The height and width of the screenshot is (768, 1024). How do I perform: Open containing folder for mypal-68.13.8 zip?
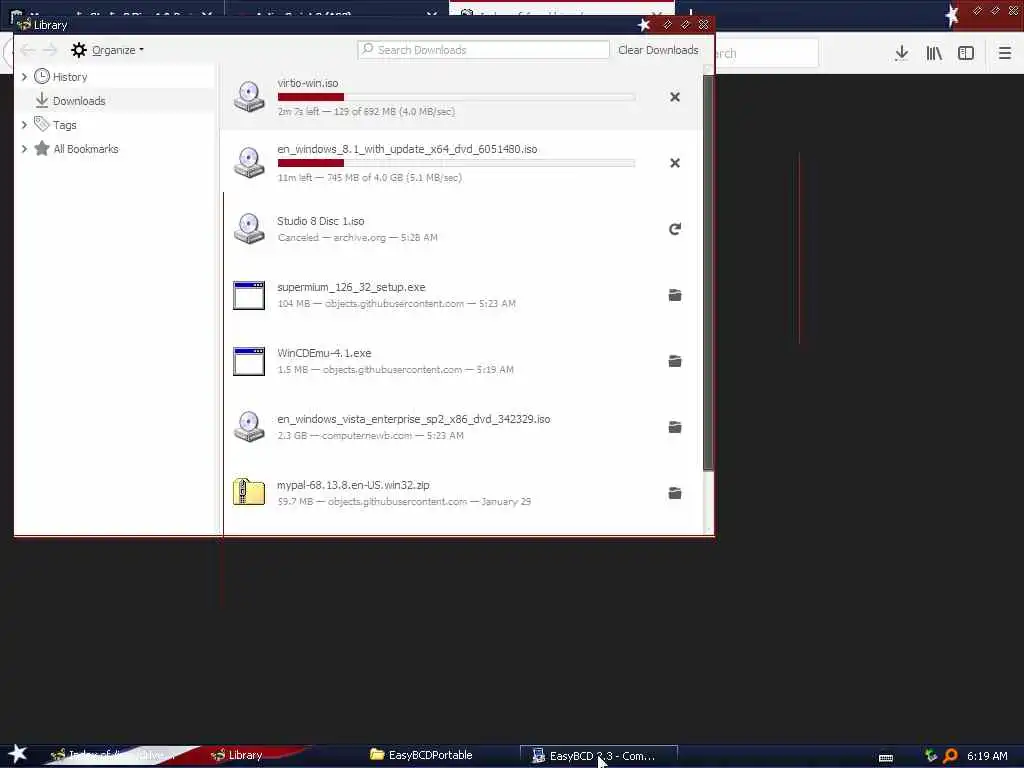(675, 493)
